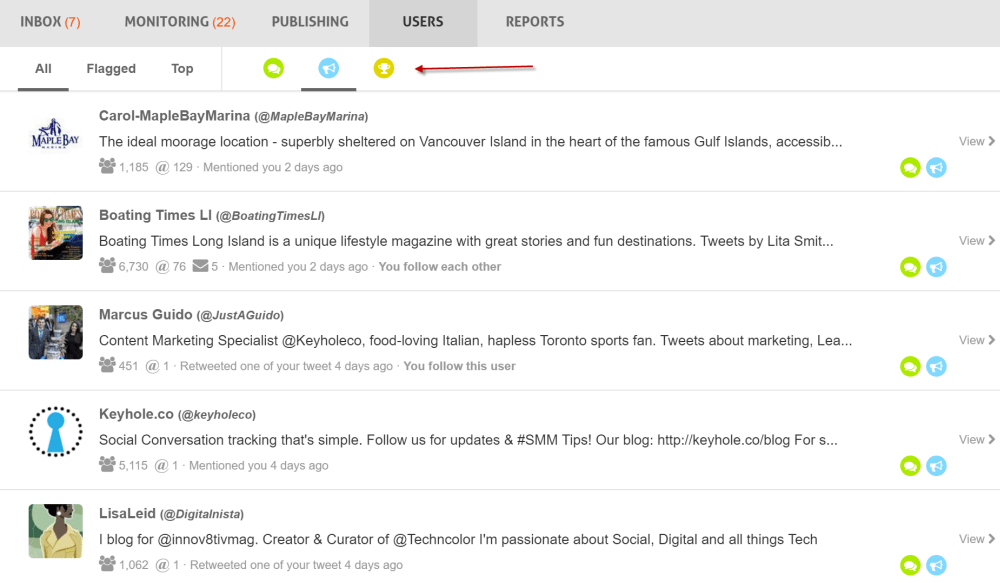Open Boating Times LI profile name

click(x=155, y=216)
